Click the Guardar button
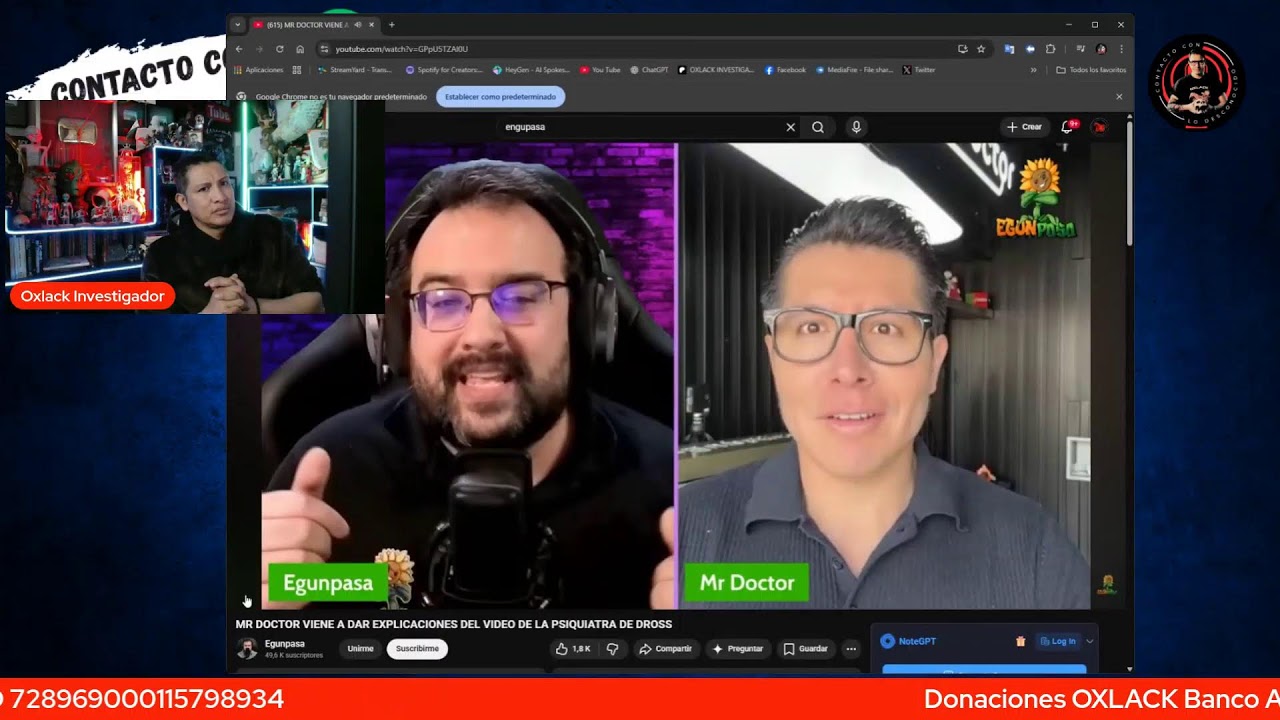This screenshot has height=720, width=1280. click(806, 649)
